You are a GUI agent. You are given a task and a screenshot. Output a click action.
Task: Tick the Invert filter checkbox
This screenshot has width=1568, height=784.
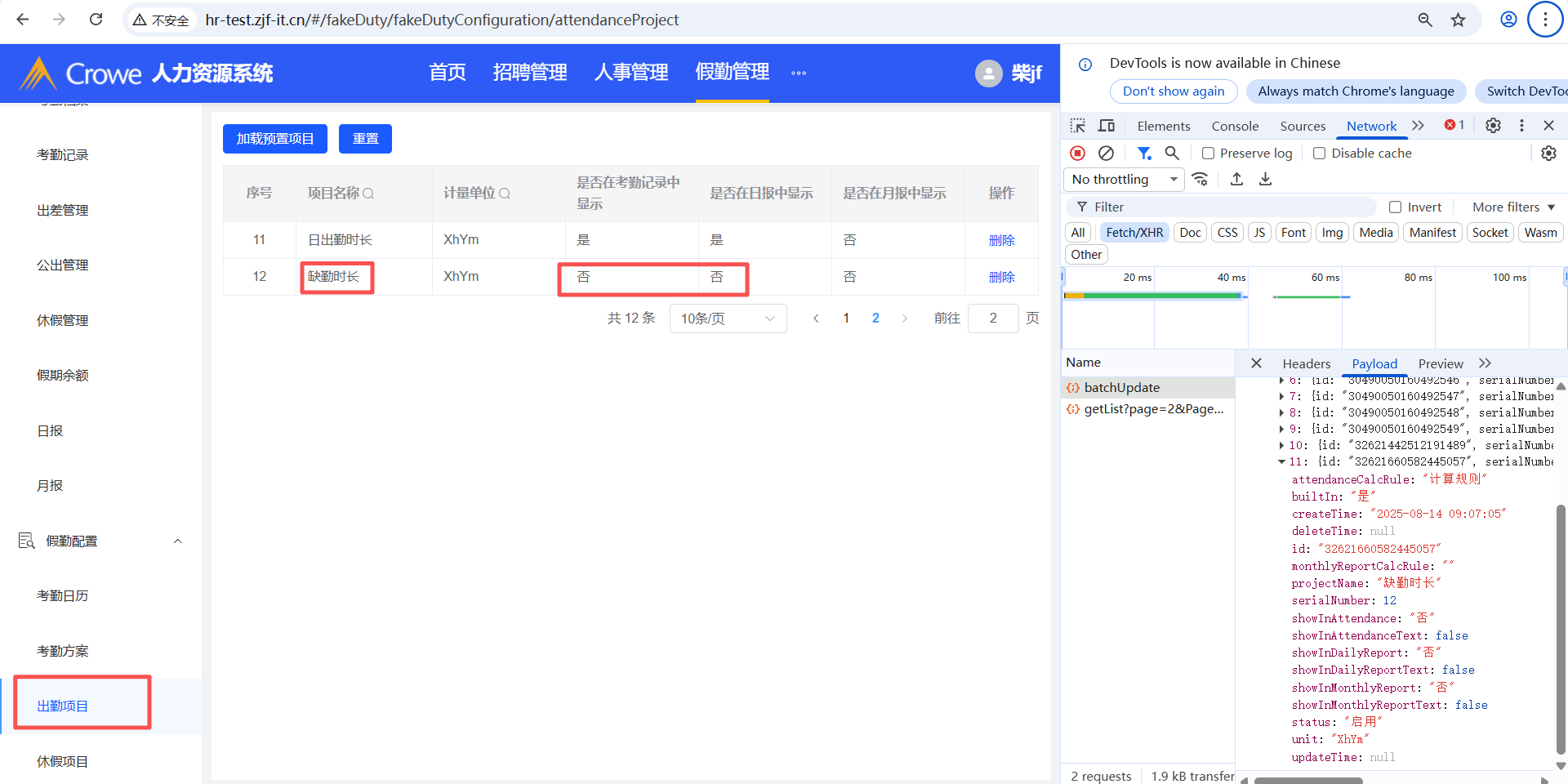1396,207
